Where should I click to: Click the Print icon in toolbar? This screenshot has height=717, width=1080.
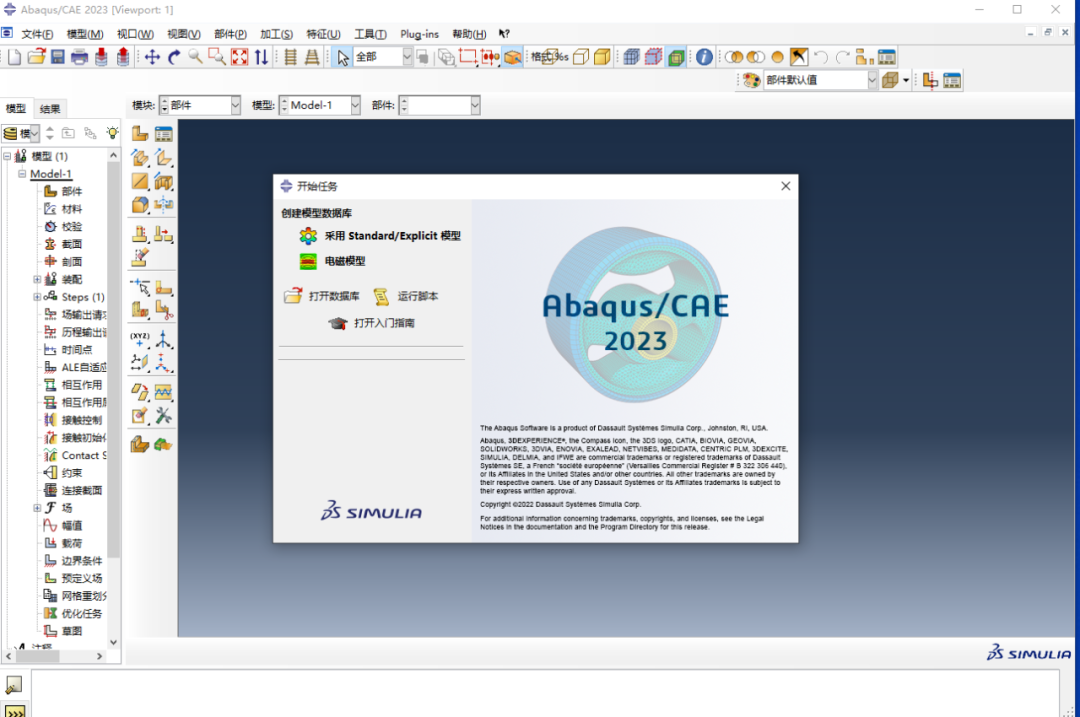click(x=79, y=57)
